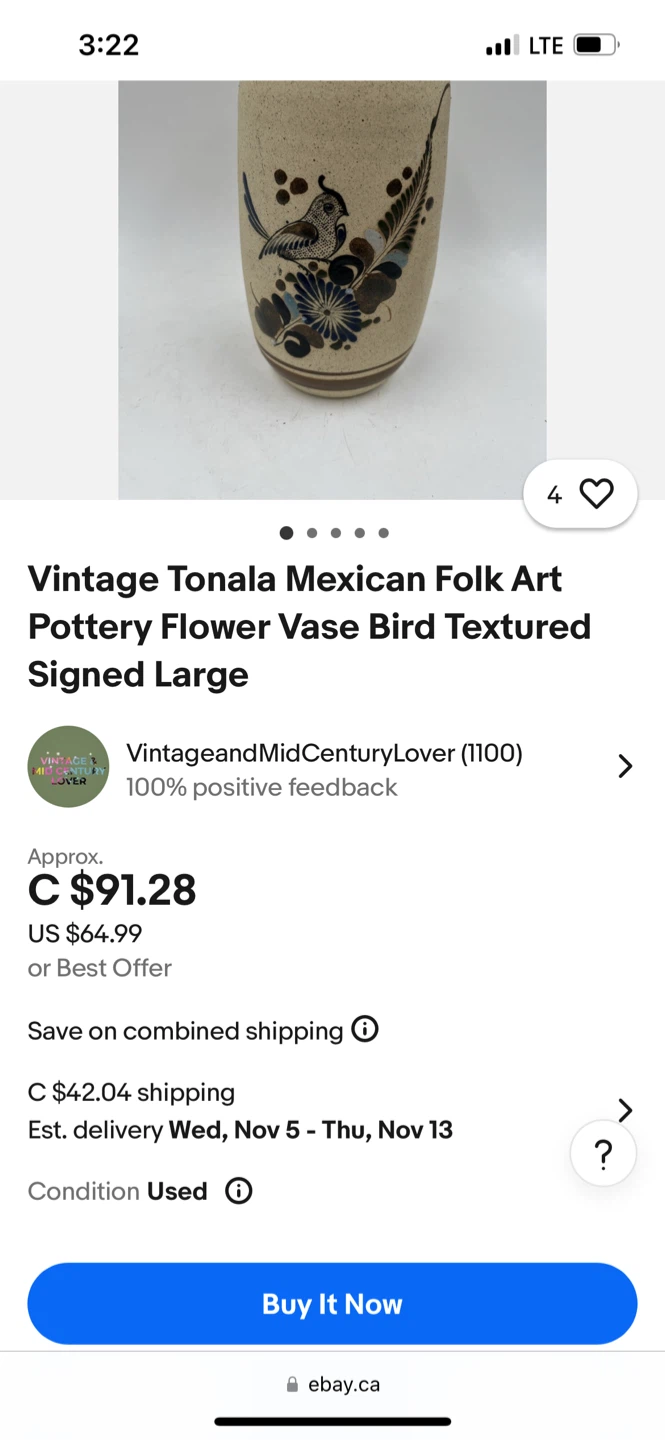This screenshot has width=665, height=1440.
Task: Tap the C $42.04 shipping text
Action: [x=131, y=1092]
